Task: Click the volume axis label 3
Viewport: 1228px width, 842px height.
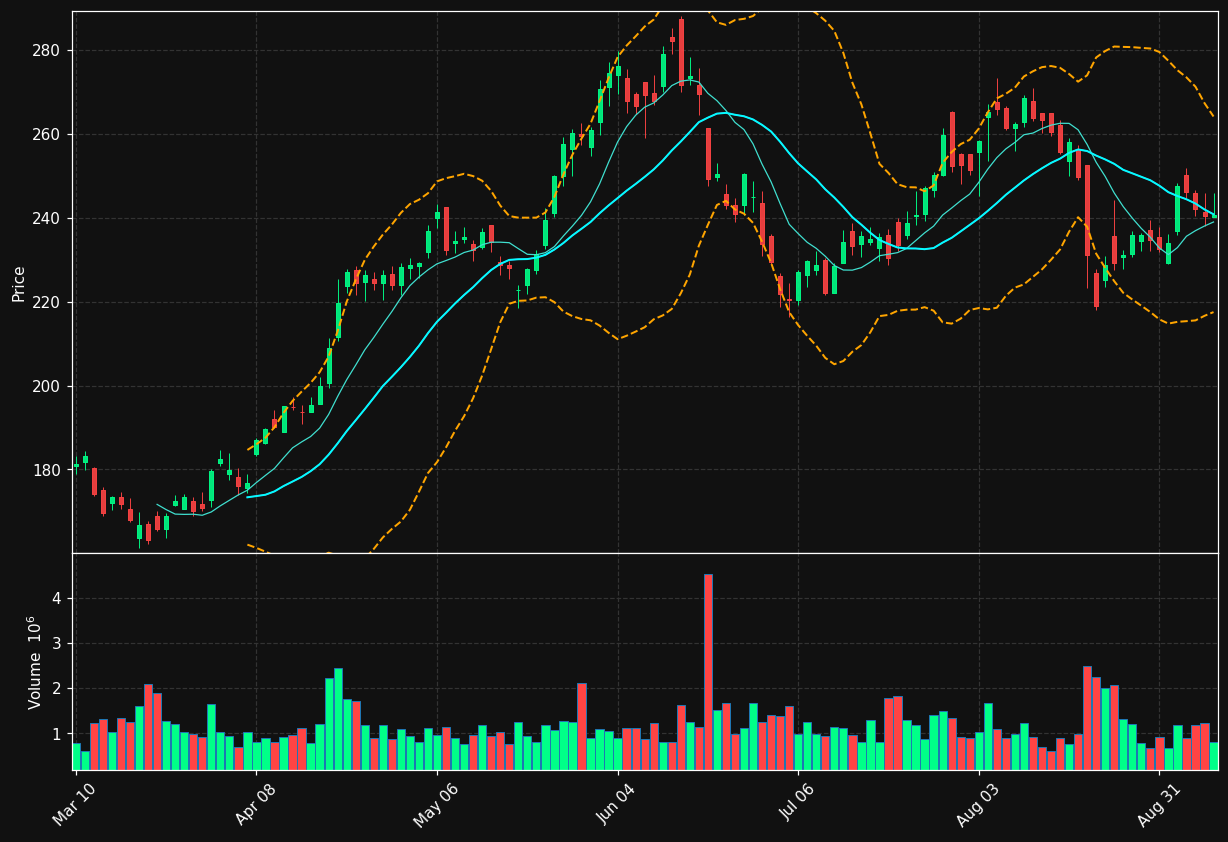Action: click(x=56, y=644)
